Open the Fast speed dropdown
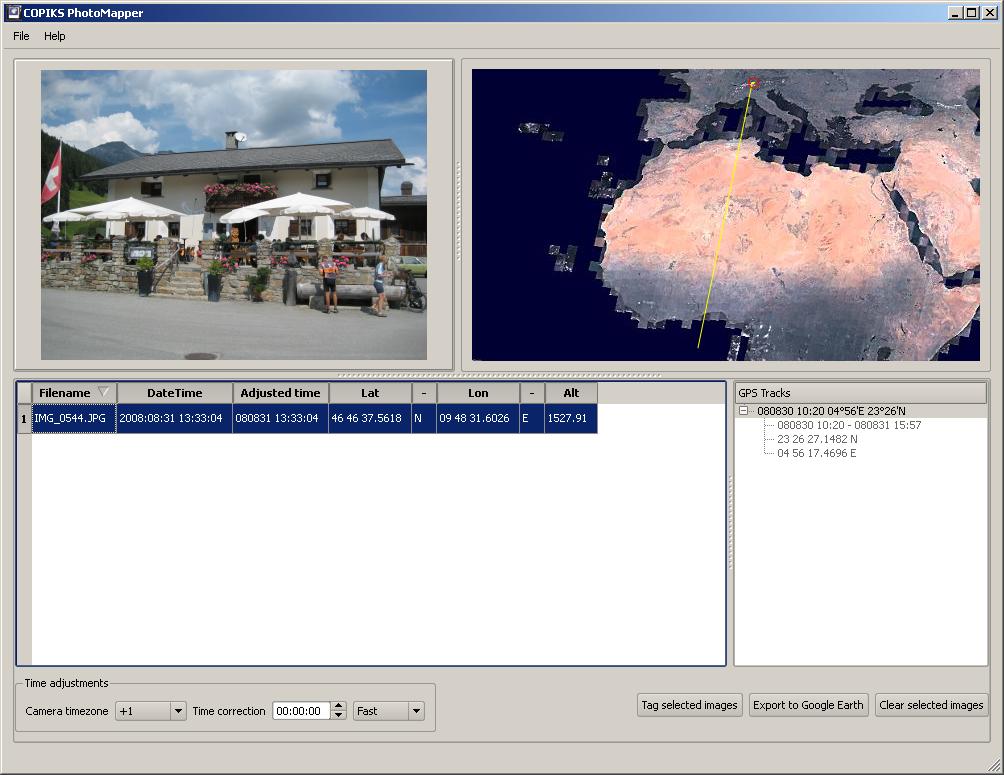This screenshot has height=775, width=1004. (415, 711)
